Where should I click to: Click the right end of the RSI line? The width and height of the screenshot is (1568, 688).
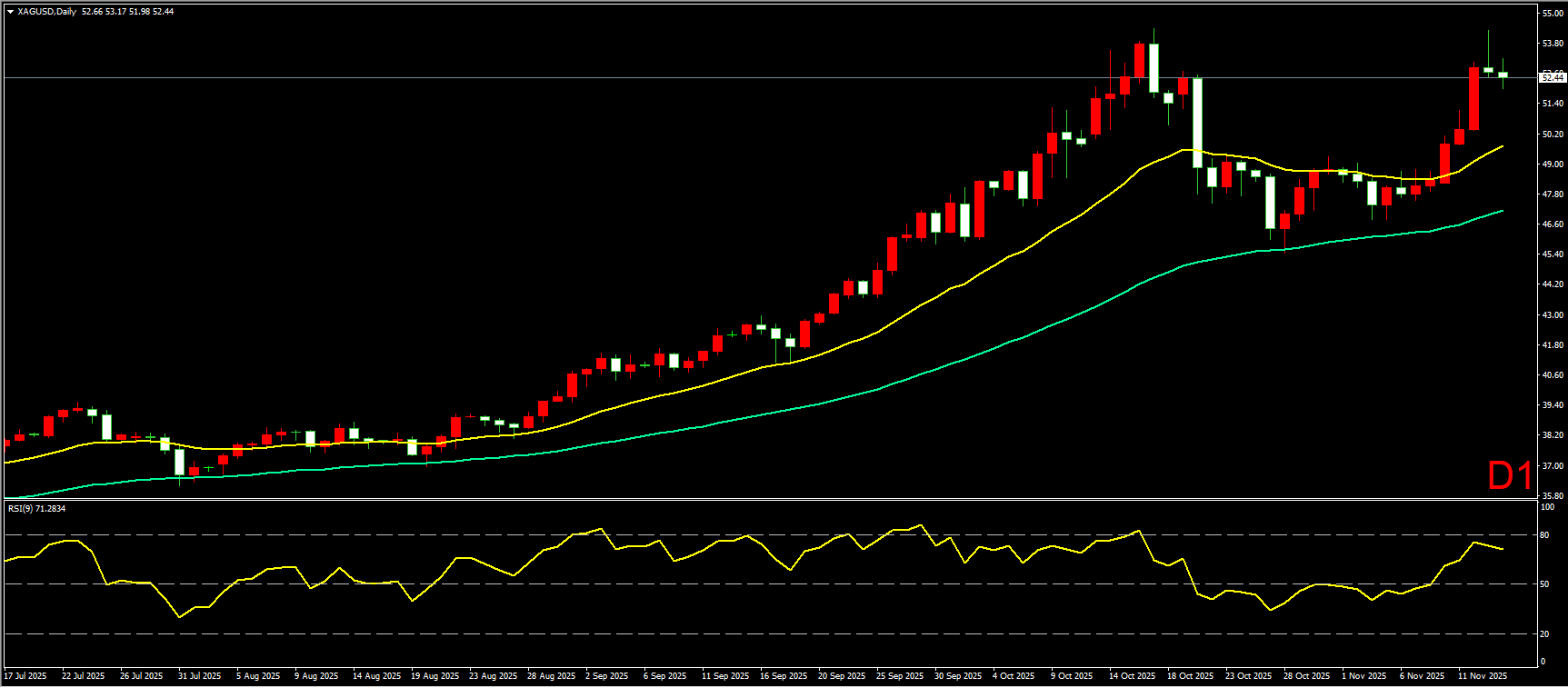(x=1503, y=549)
